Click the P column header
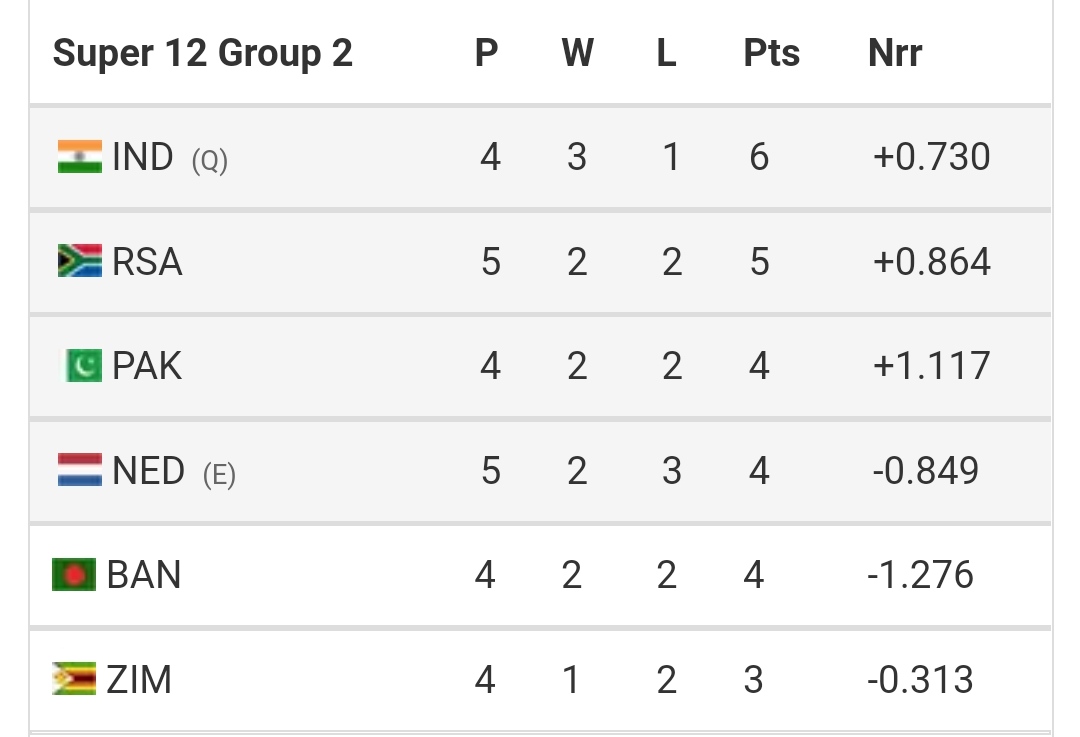The width and height of the screenshot is (1080, 737). (x=486, y=53)
